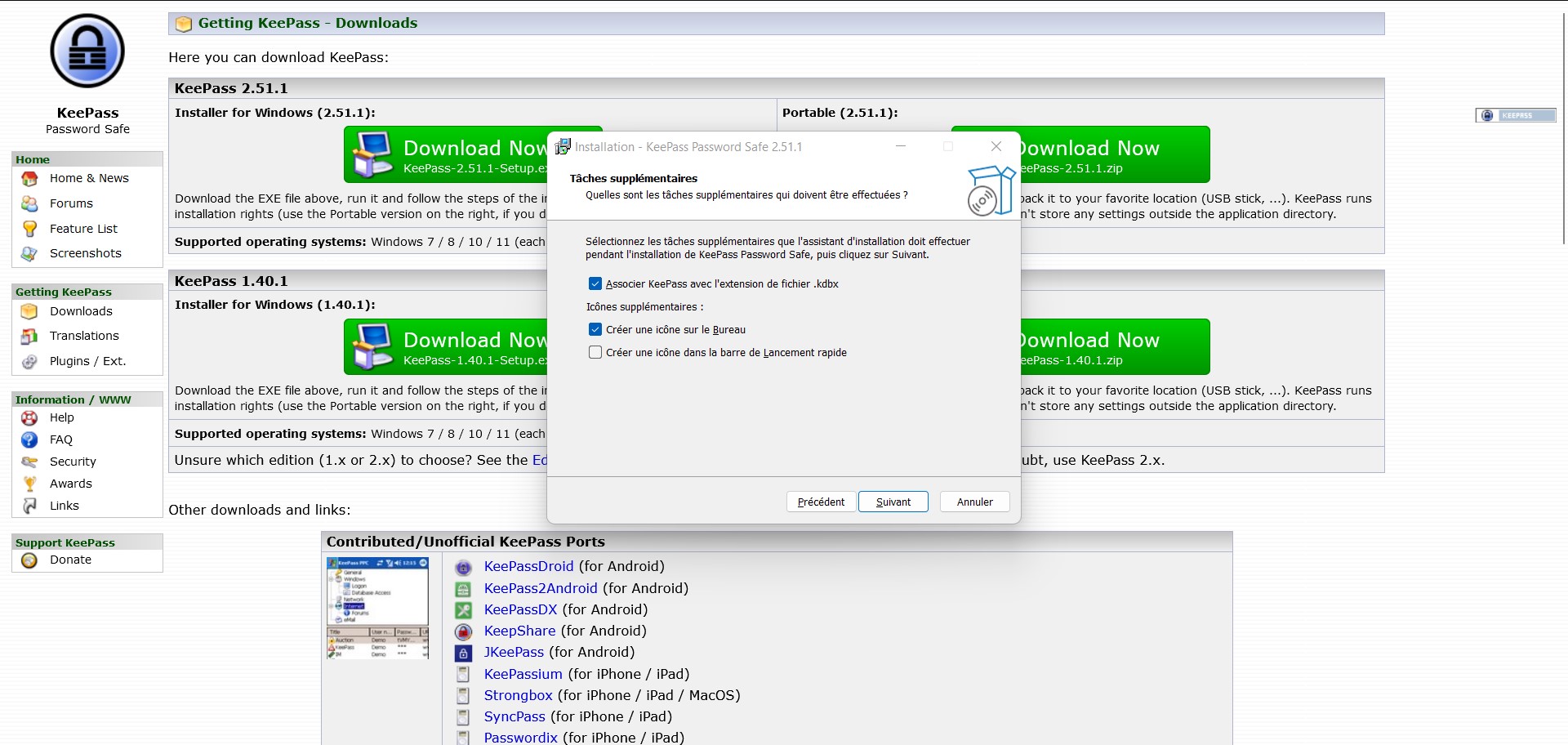Click the KeePass padlock logo

pos(87,51)
